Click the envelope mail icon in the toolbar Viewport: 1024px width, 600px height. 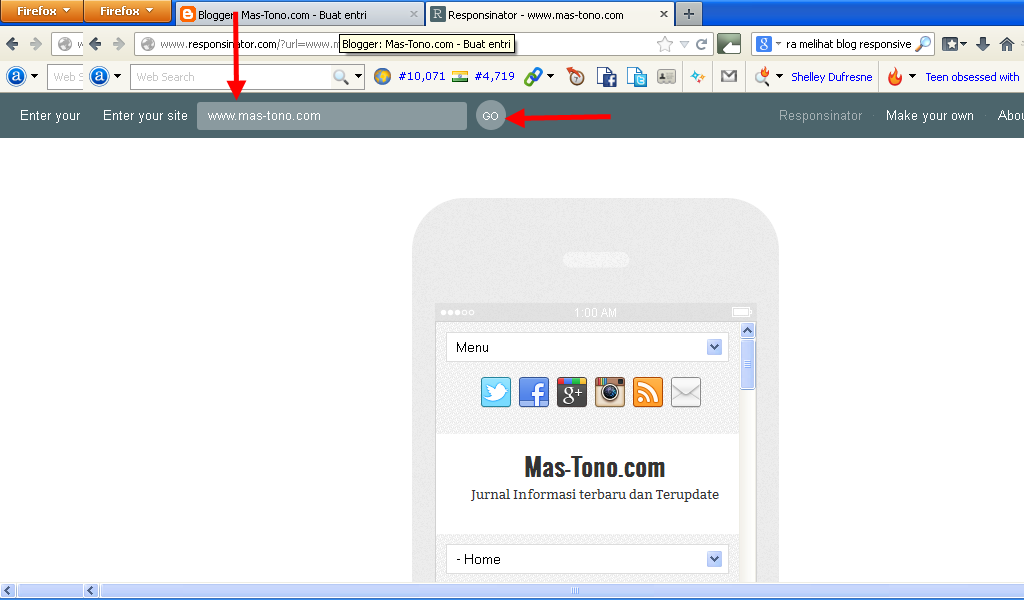(729, 76)
